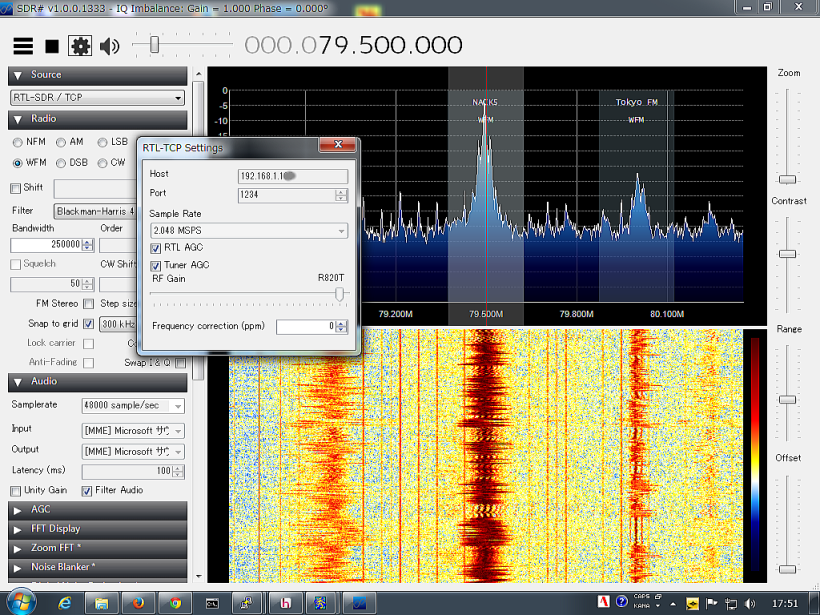Image resolution: width=820 pixels, height=615 pixels.
Task: Enable the Shift checkbox
Action: point(16,188)
